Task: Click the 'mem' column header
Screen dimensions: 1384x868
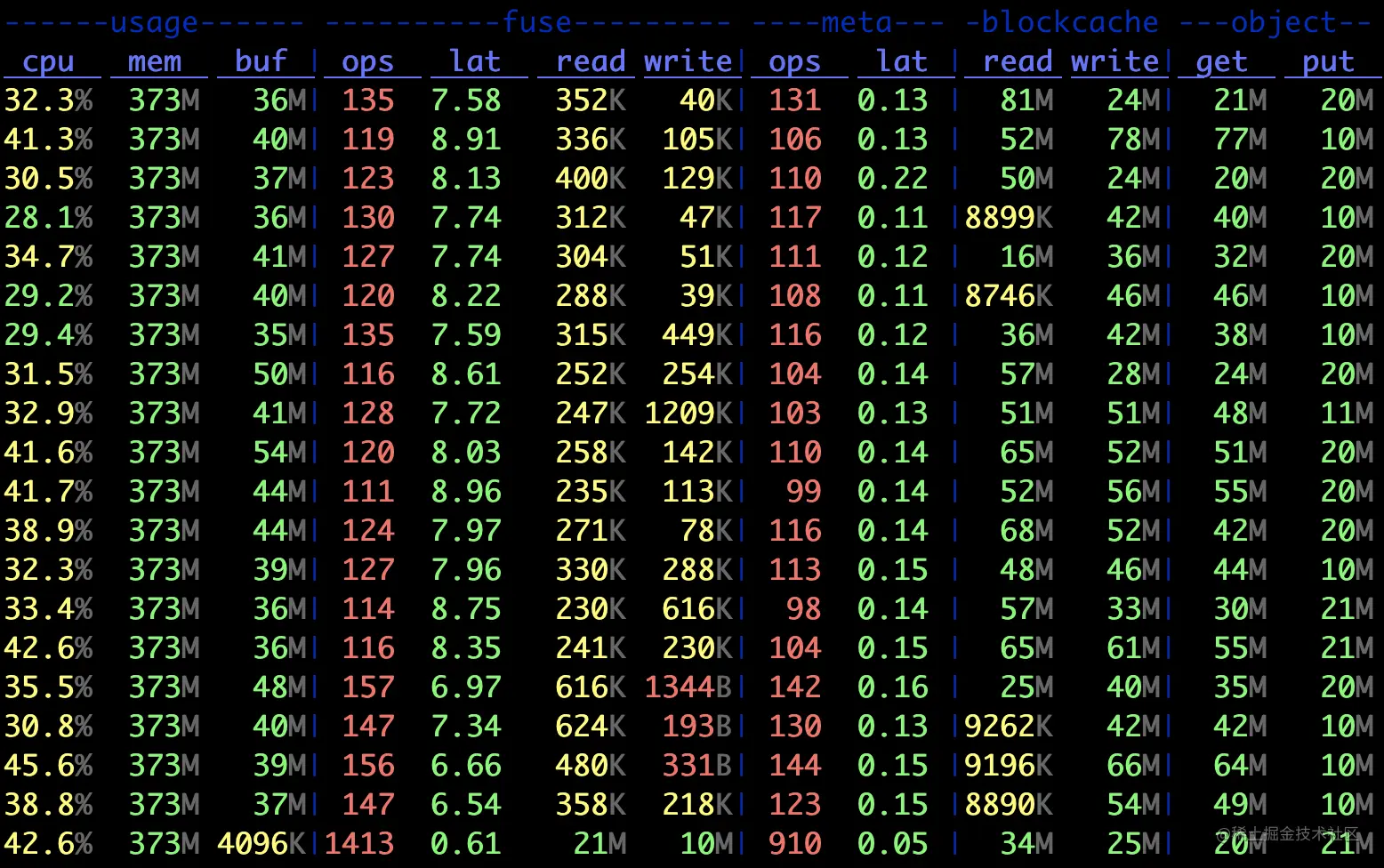Action: point(155,61)
